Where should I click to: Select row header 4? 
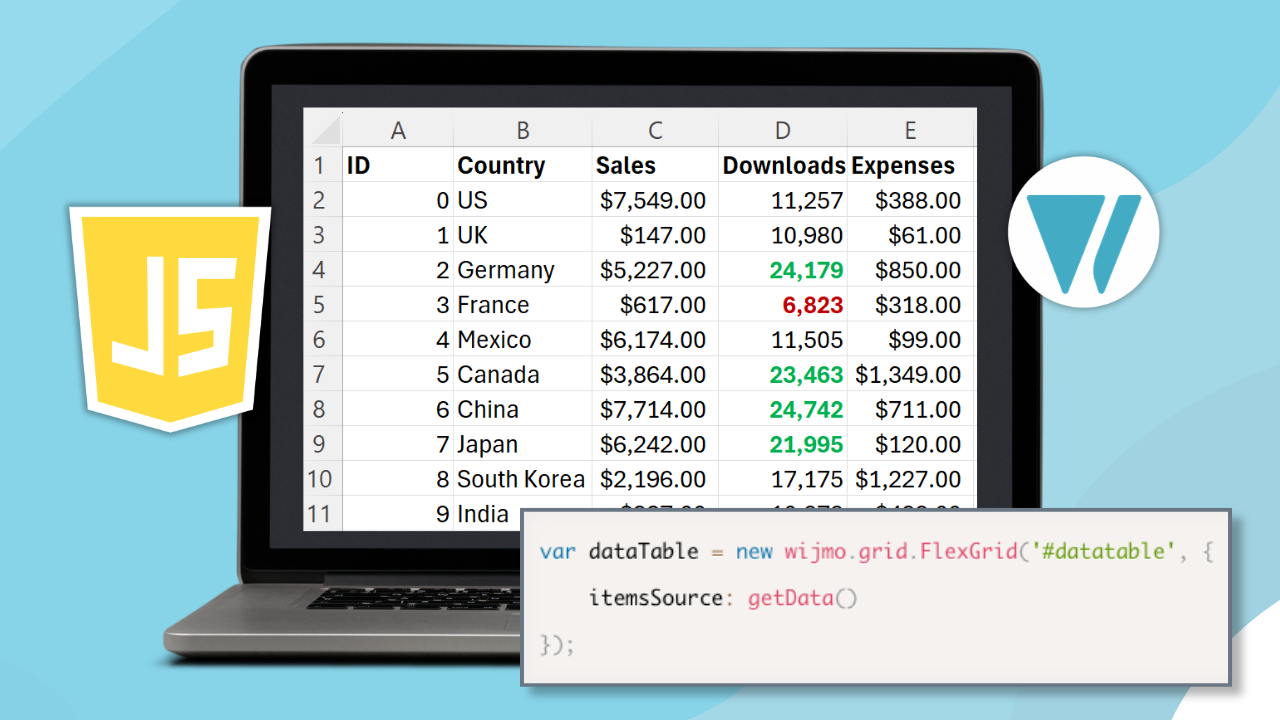[323, 270]
